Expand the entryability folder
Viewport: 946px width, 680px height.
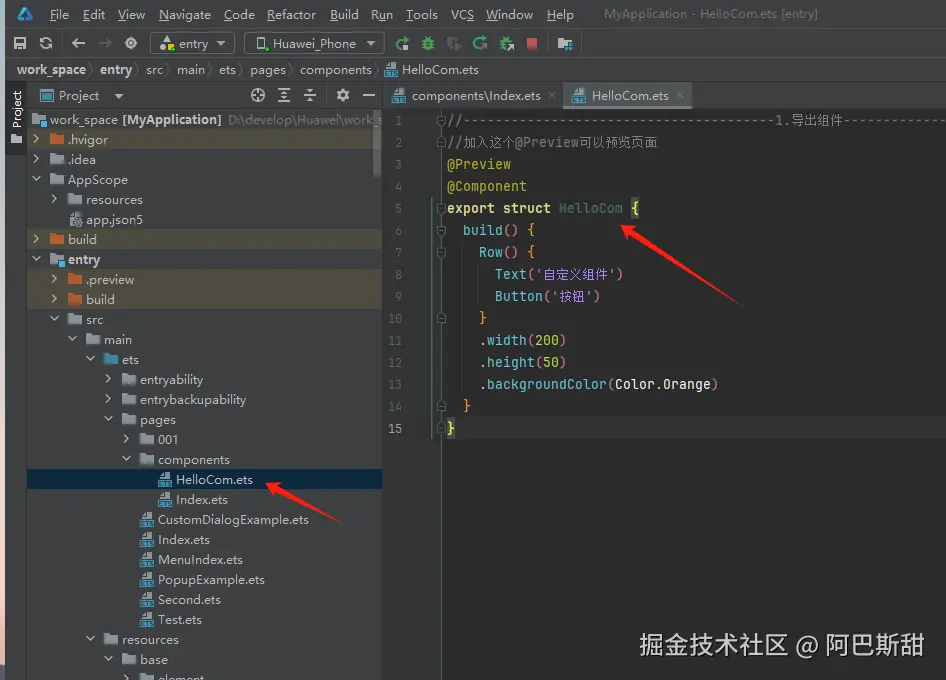click(108, 379)
